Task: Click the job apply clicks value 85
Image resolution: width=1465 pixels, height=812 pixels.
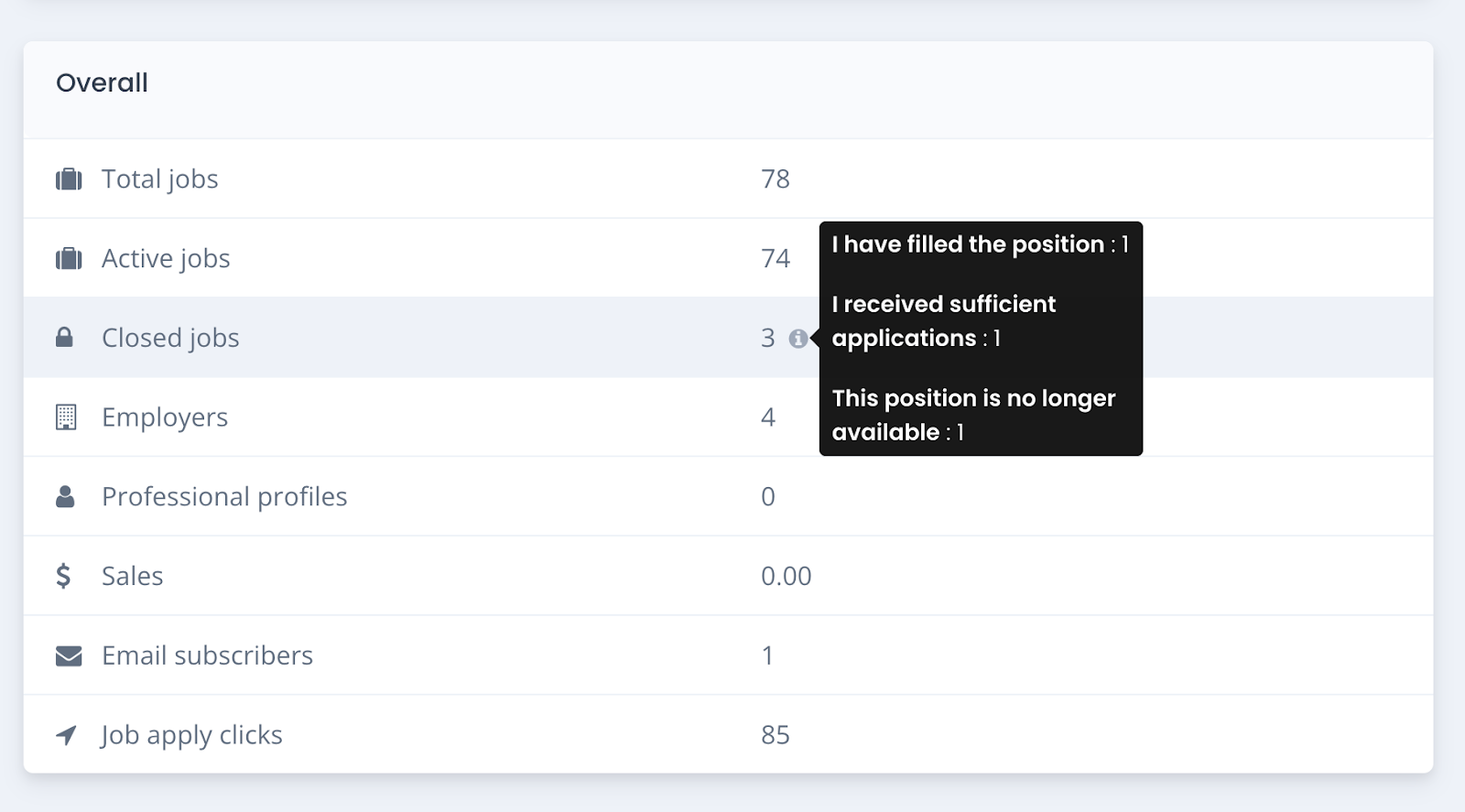Action: [x=776, y=735]
